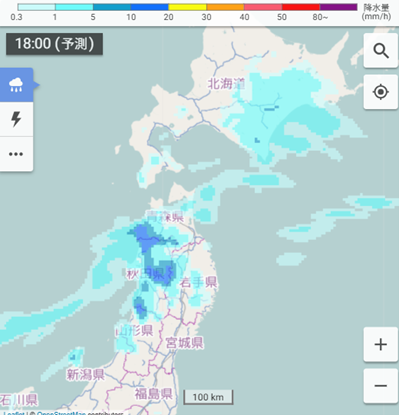Click the yellow 20-30 legend swatch

click(x=187, y=7)
